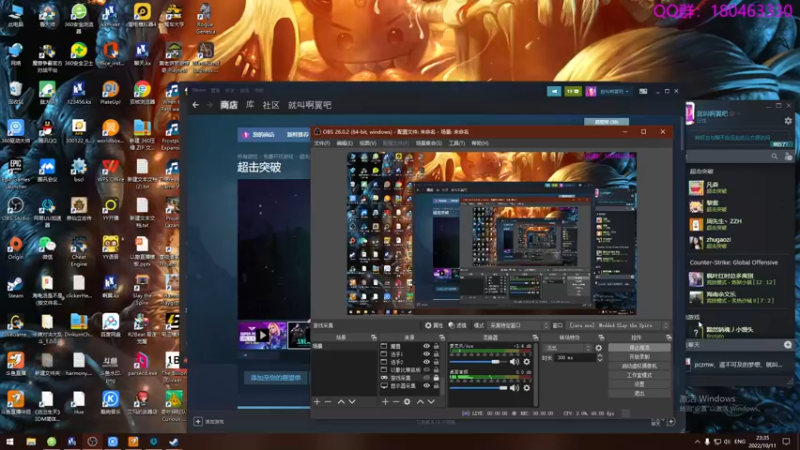The width and height of the screenshot is (800, 450).
Task: Remove the selected source with minus icon
Action: [396, 402]
